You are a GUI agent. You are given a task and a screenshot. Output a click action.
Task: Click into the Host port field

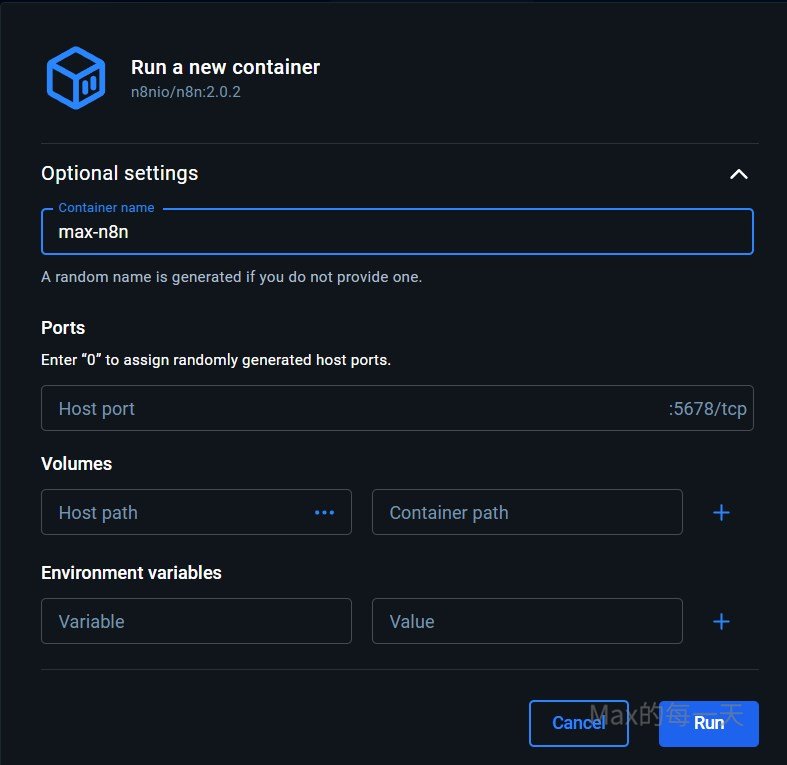pos(350,408)
